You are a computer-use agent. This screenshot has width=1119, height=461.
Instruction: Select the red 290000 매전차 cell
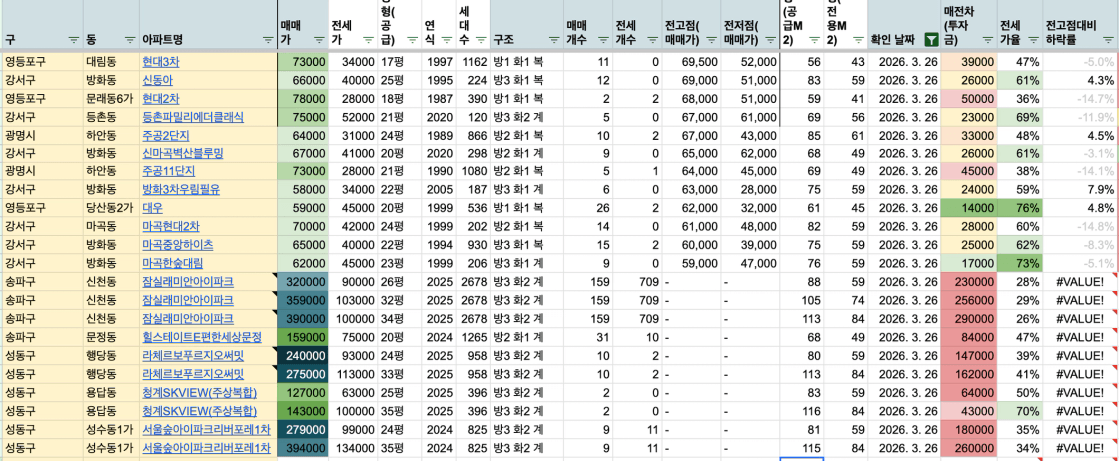[x=964, y=319]
